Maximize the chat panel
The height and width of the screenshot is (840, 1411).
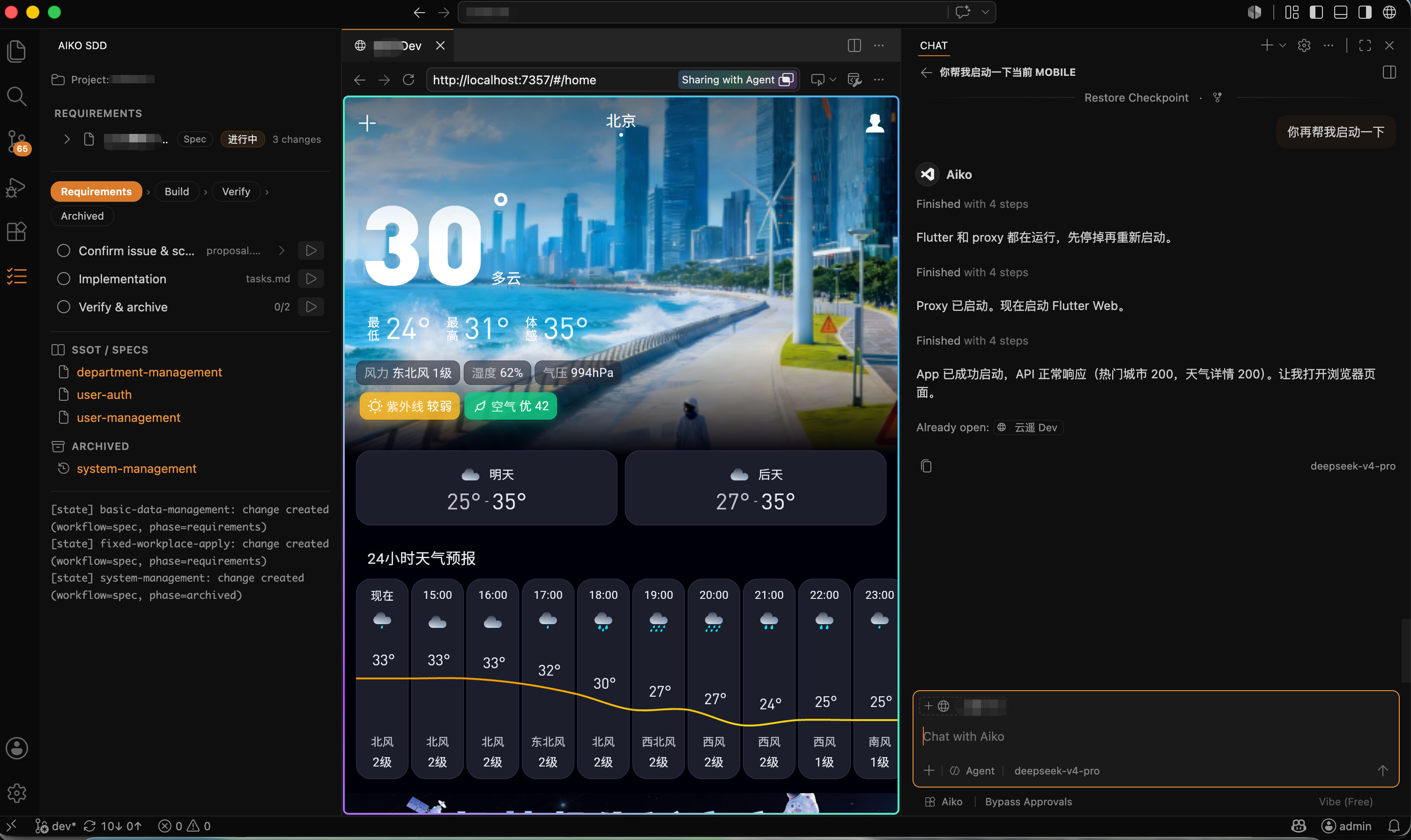pyautogui.click(x=1365, y=45)
